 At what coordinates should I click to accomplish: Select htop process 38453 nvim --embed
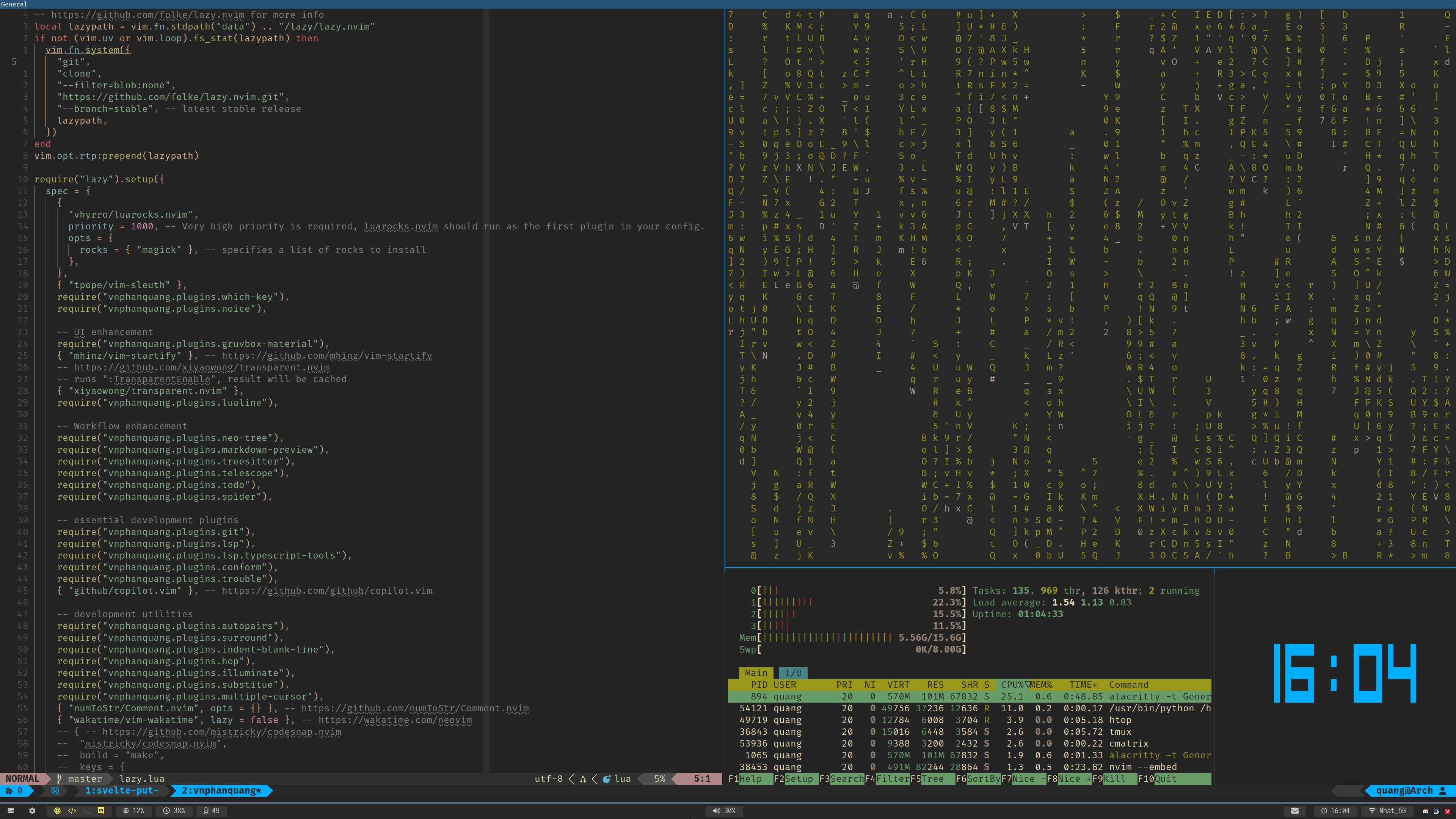[x=970, y=767]
